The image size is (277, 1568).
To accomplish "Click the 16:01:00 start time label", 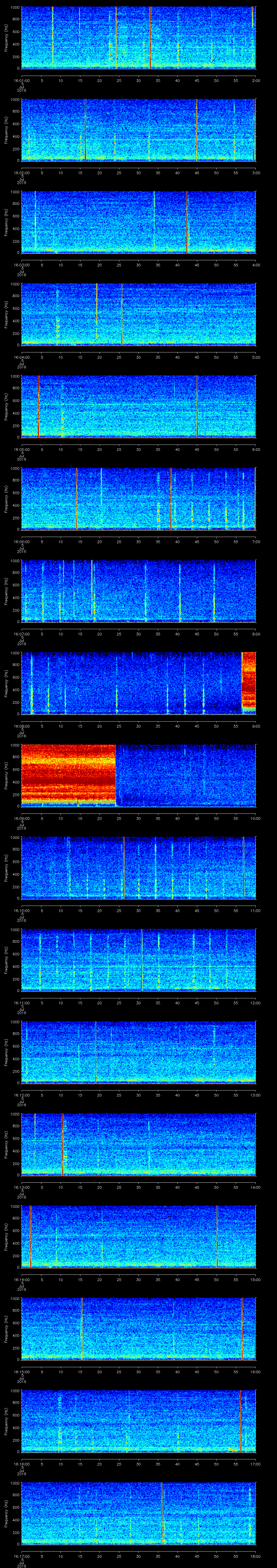I will coord(21,80).
